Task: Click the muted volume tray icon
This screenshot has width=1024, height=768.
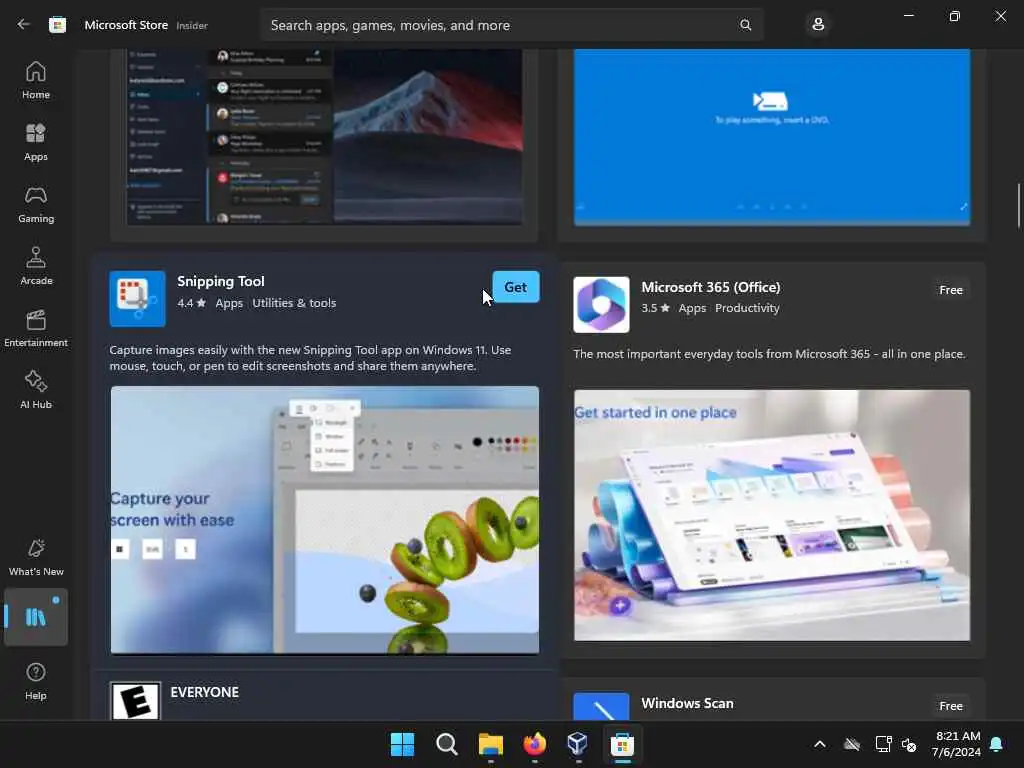Action: (x=909, y=744)
